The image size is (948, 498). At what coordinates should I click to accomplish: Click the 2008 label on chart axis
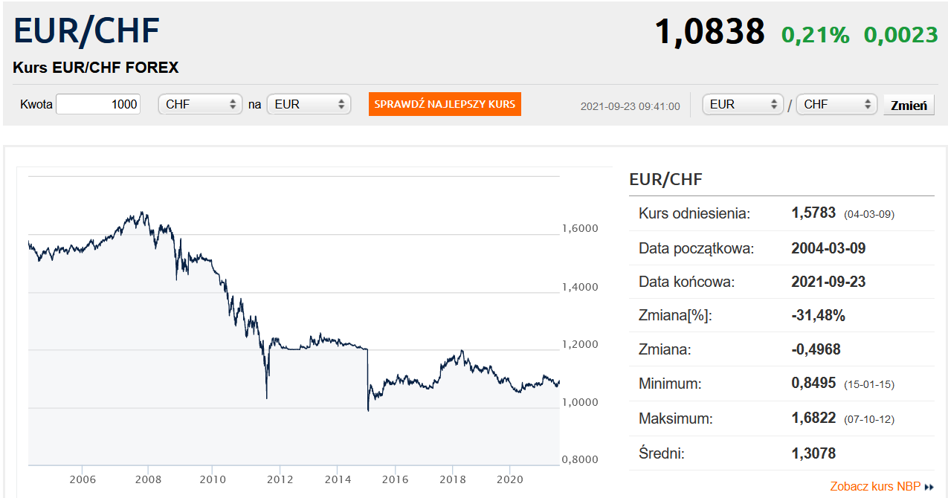[x=148, y=479]
